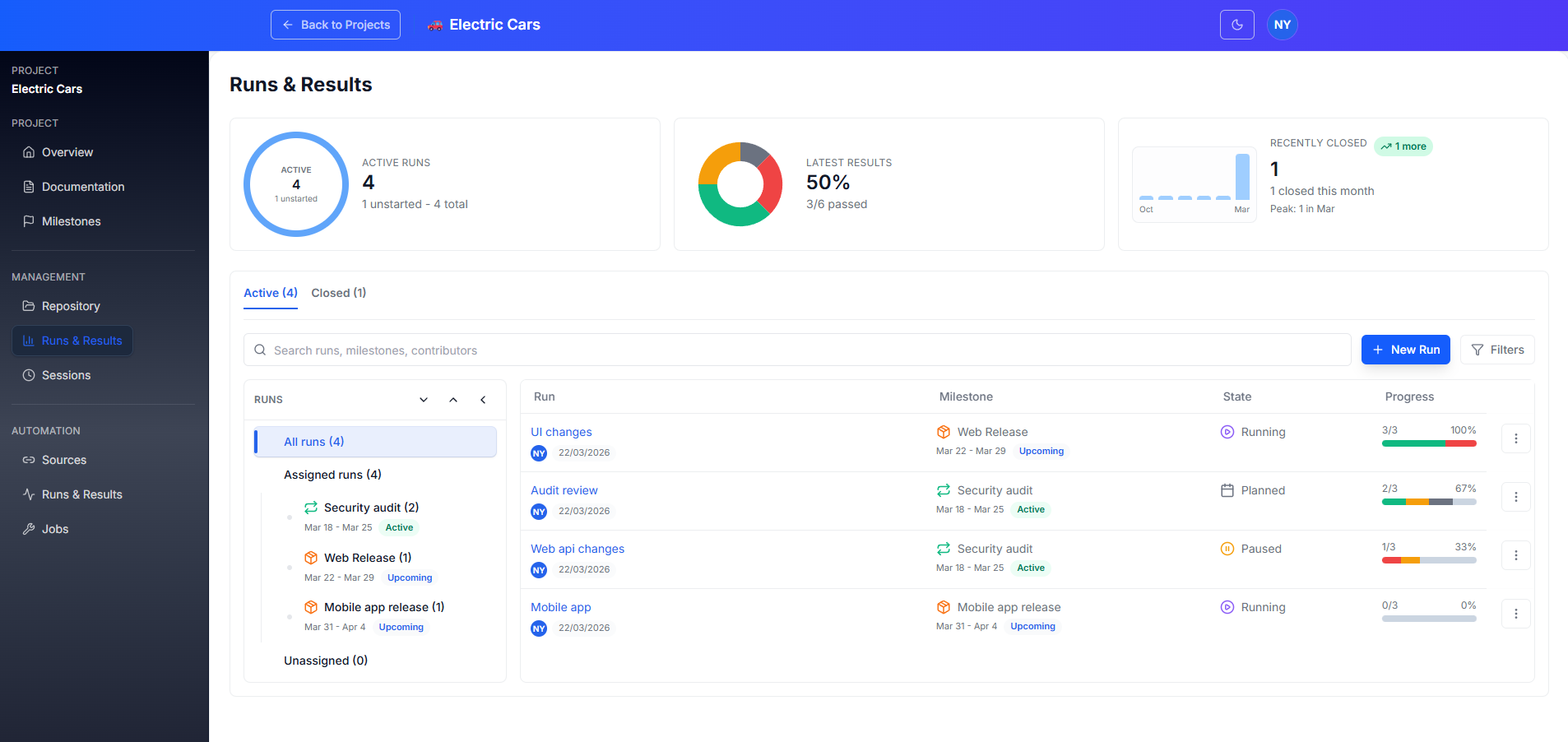Select the Active (4) tab

click(270, 293)
